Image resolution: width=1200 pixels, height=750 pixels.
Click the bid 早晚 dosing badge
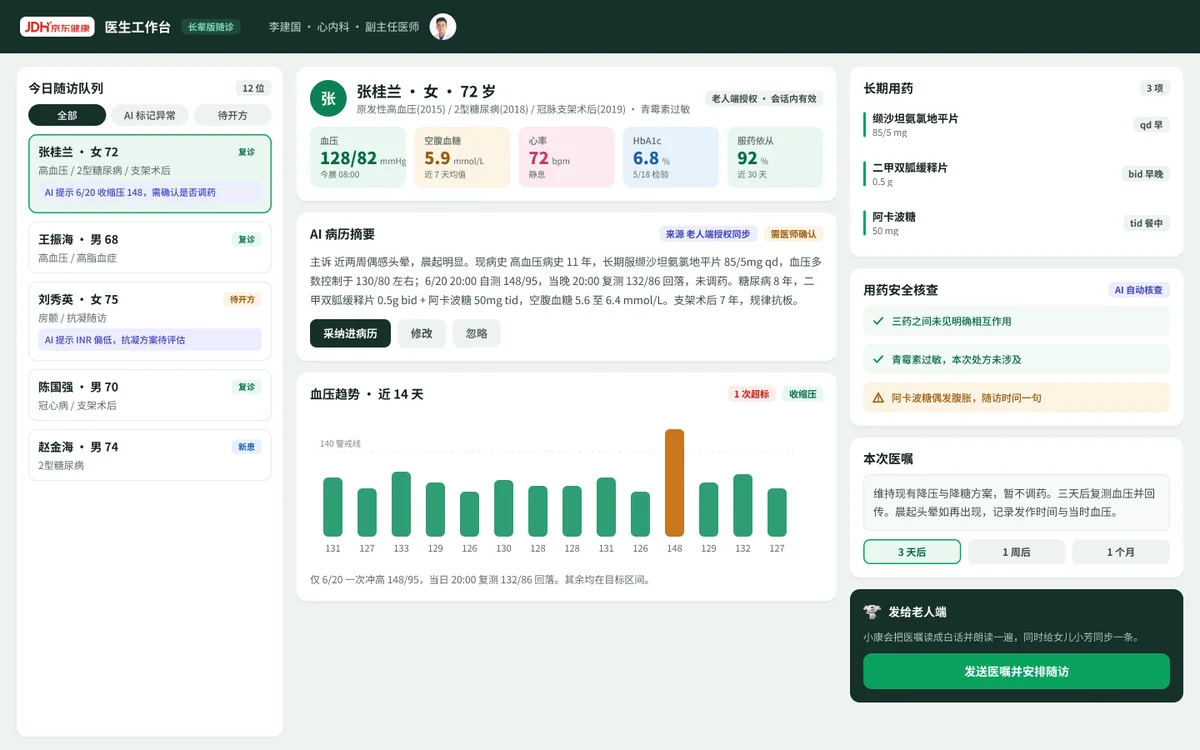(x=1145, y=174)
